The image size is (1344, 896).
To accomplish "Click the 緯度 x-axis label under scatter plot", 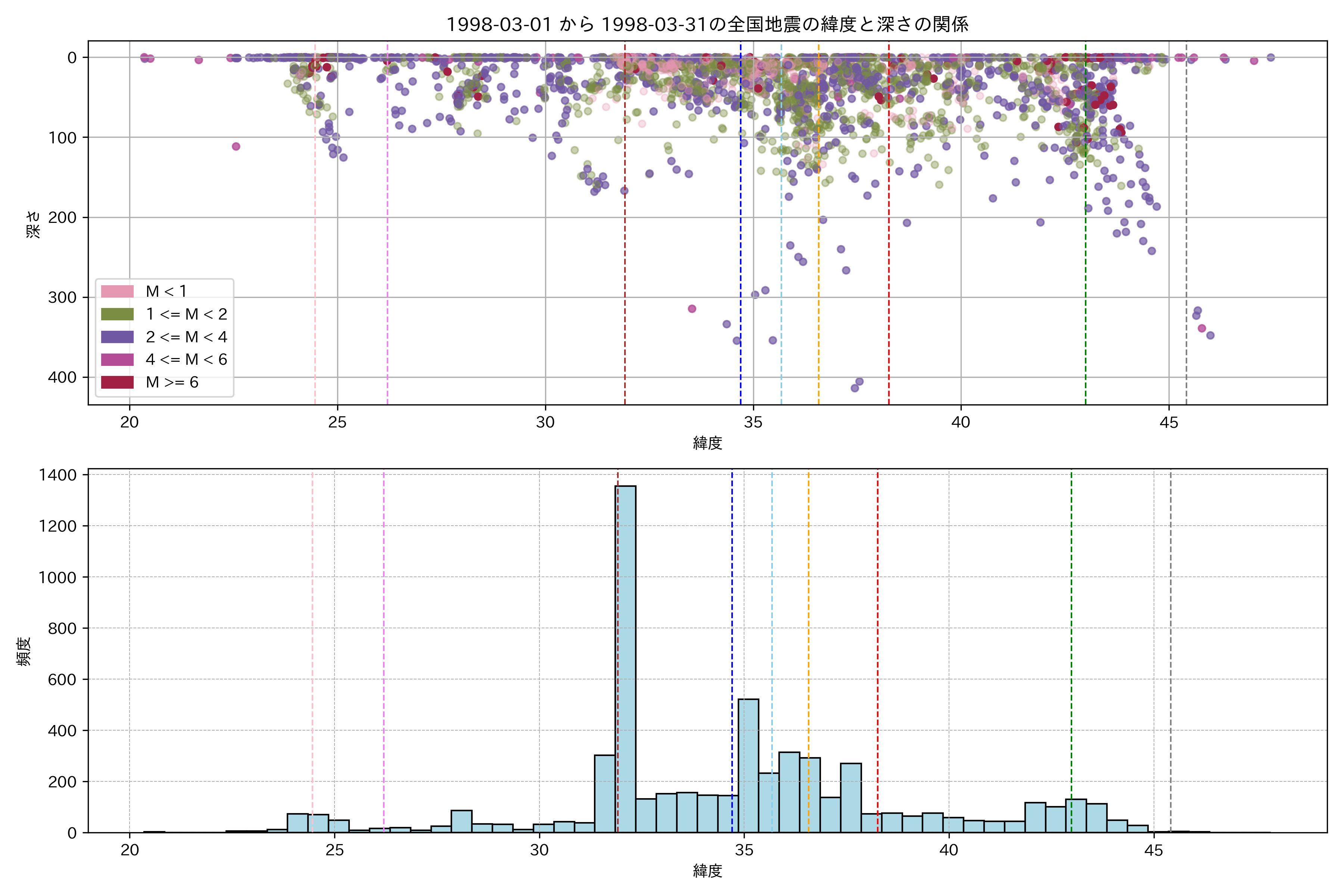I will click(x=707, y=443).
